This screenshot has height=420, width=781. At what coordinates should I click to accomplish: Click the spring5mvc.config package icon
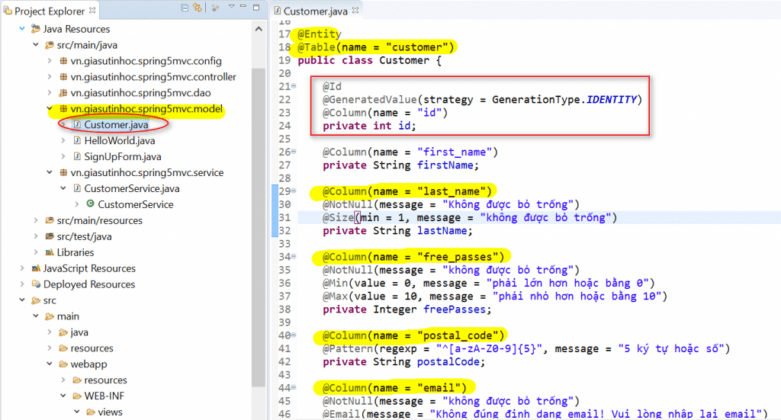(x=64, y=61)
